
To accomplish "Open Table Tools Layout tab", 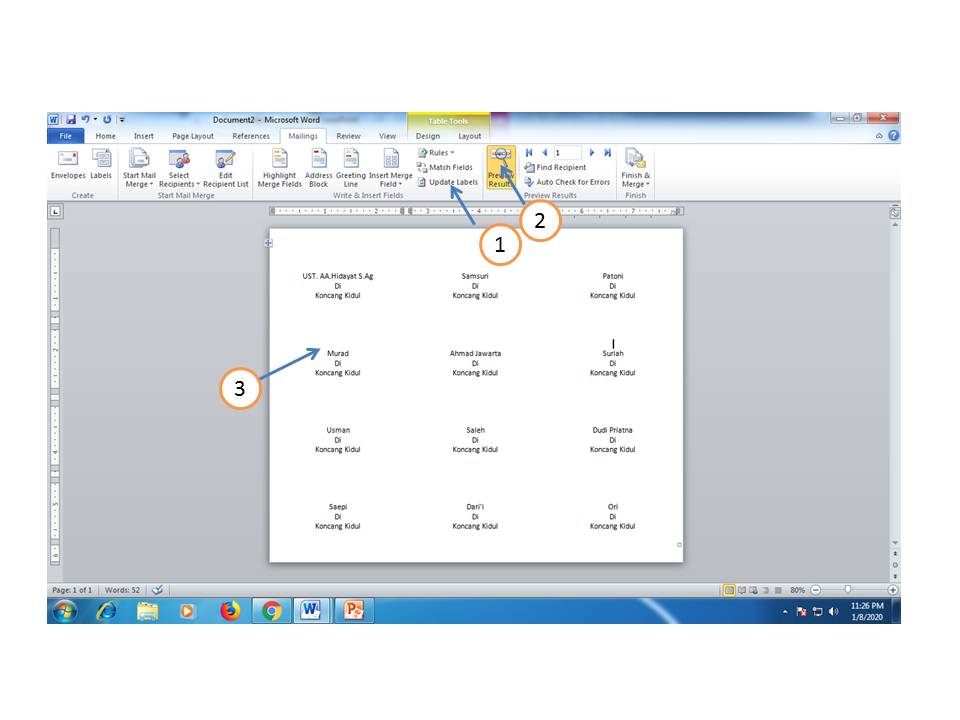I will 470,136.
